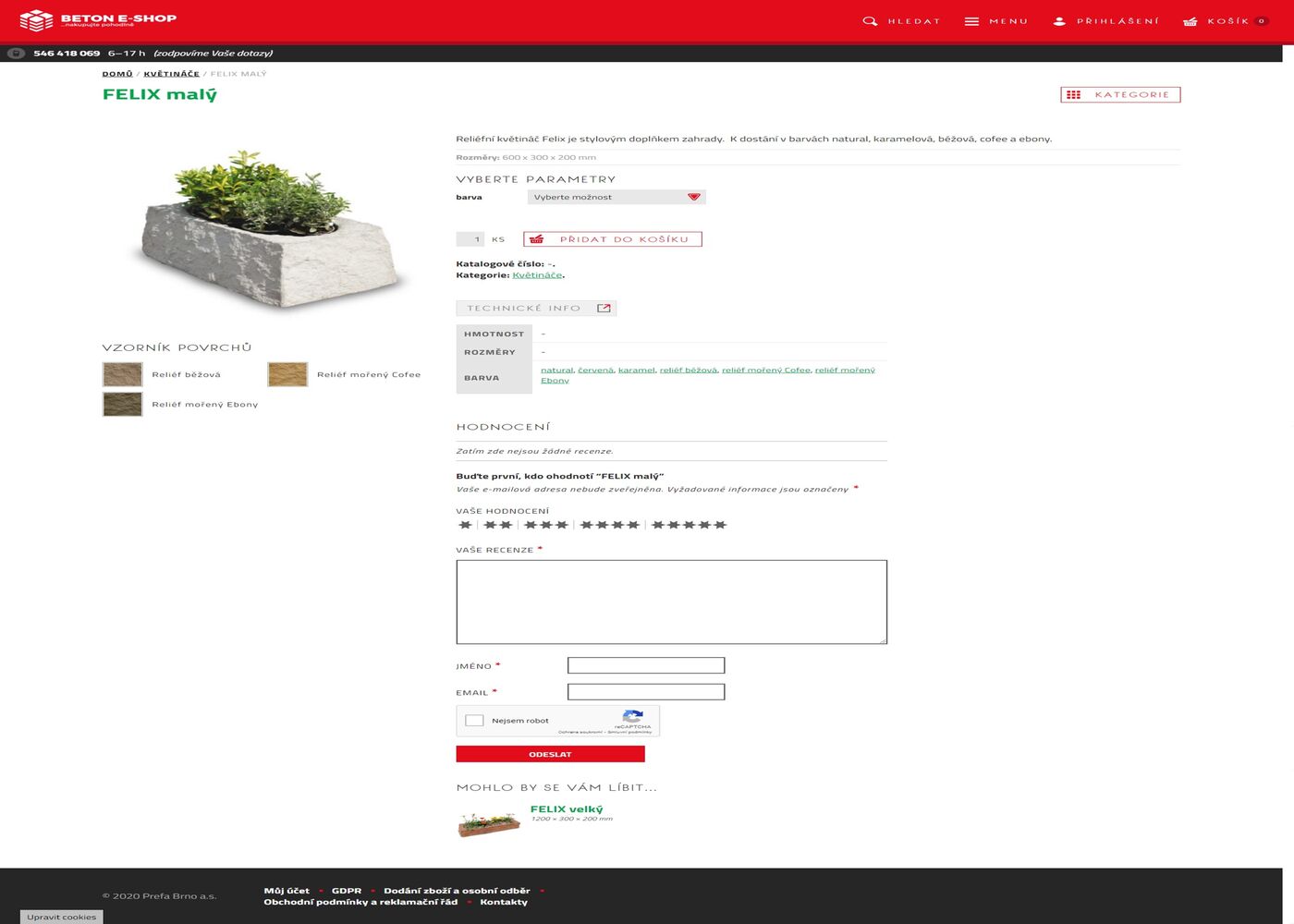This screenshot has height=924, width=1294.
Task: Open search via Hledat magnifier icon
Action: click(x=870, y=20)
